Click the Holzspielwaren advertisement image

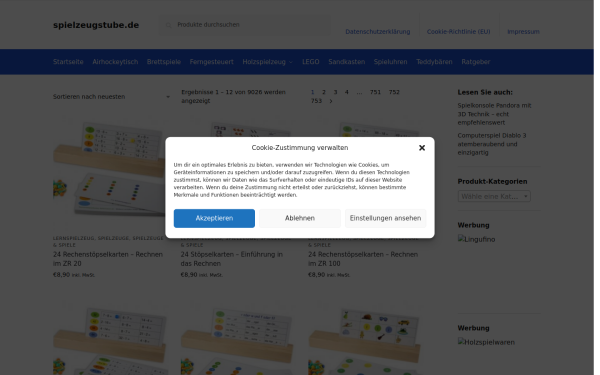point(486,342)
